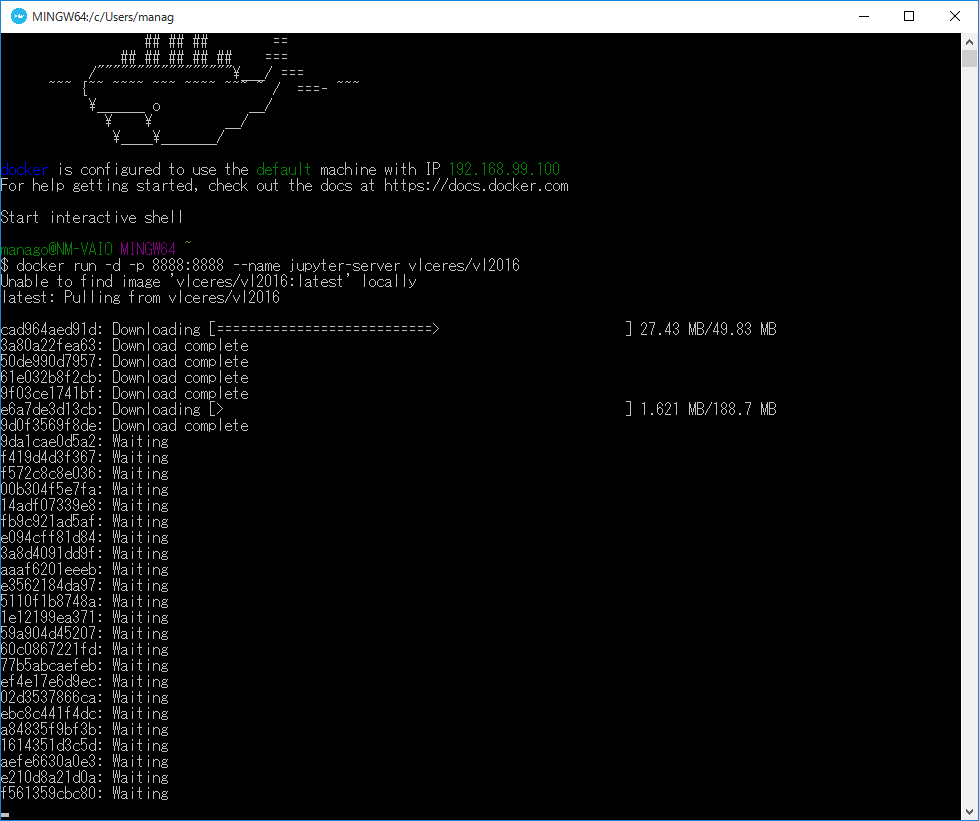Close the MINGW64 terminal window

click(955, 17)
